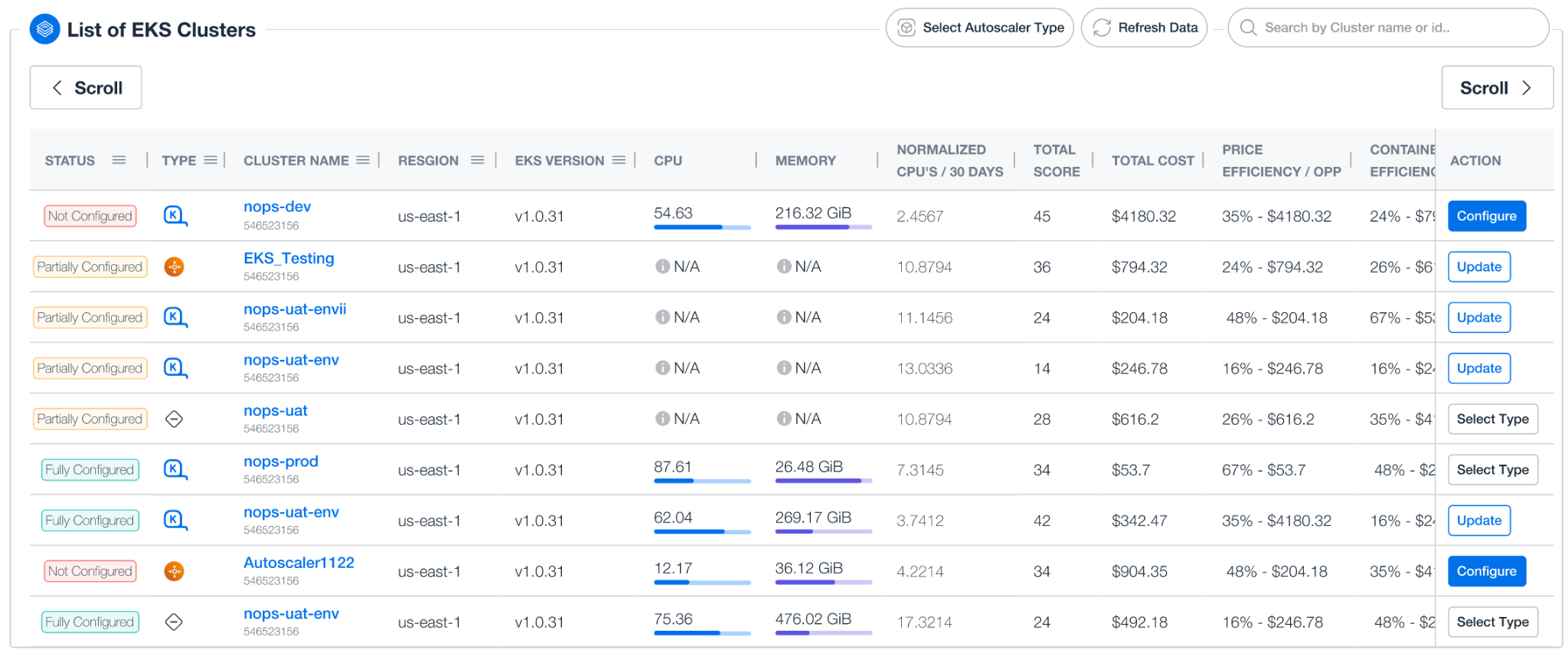Click the Refresh Data button
The height and width of the screenshot is (656, 1568).
tap(1145, 28)
